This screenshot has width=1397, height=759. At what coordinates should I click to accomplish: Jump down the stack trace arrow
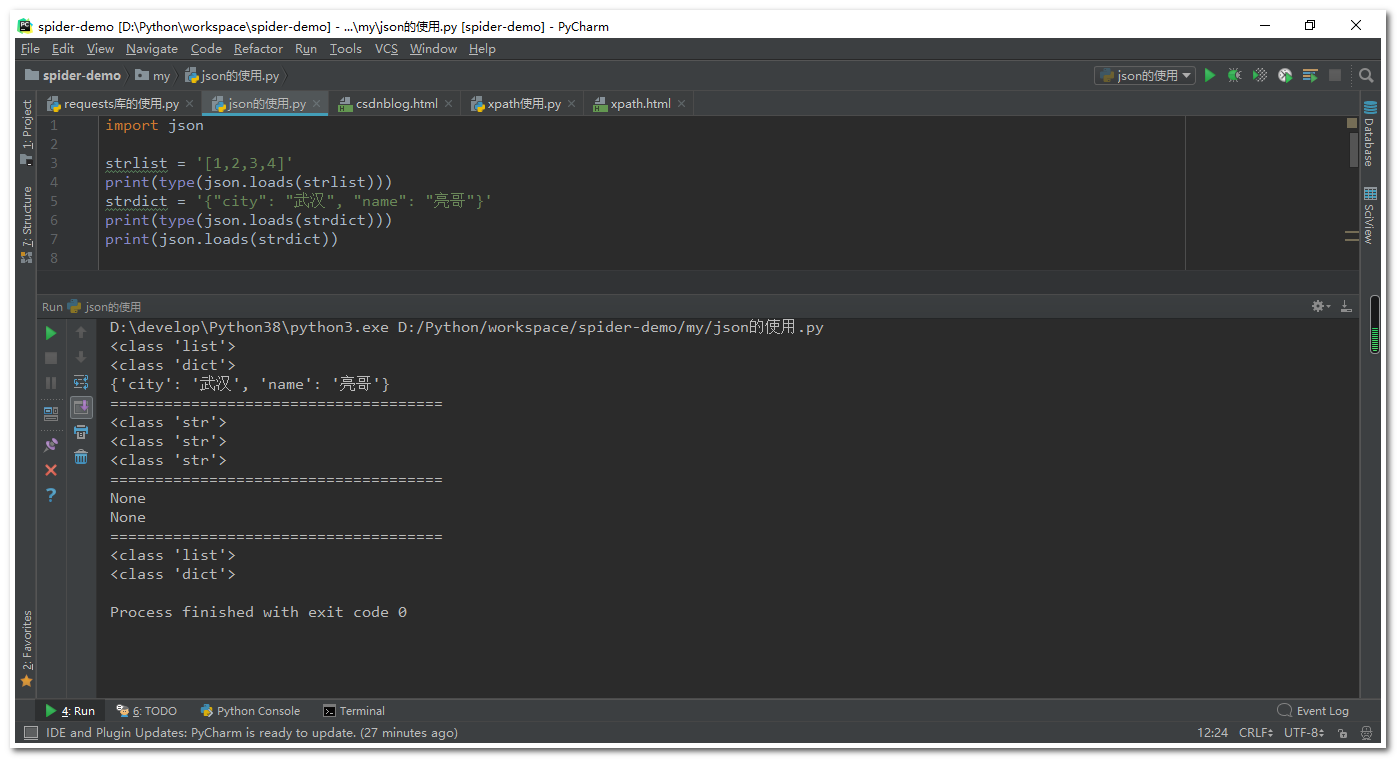pos(81,358)
